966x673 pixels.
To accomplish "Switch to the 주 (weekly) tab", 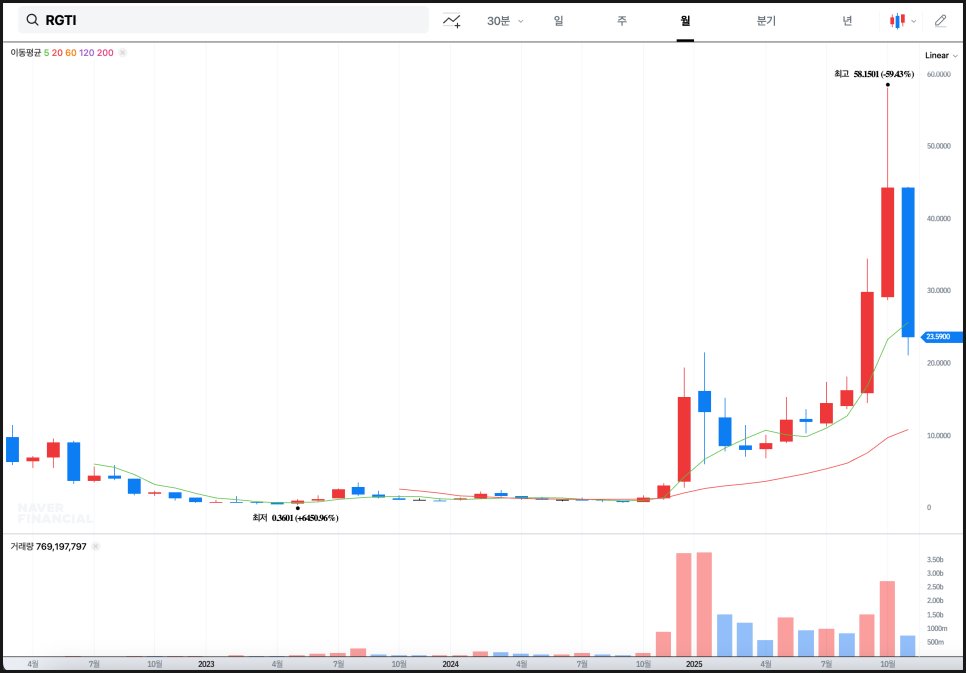I will 622,20.
